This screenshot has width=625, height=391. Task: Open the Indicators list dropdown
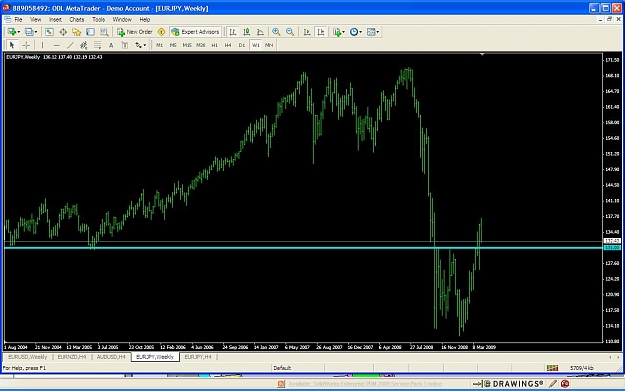339,32
